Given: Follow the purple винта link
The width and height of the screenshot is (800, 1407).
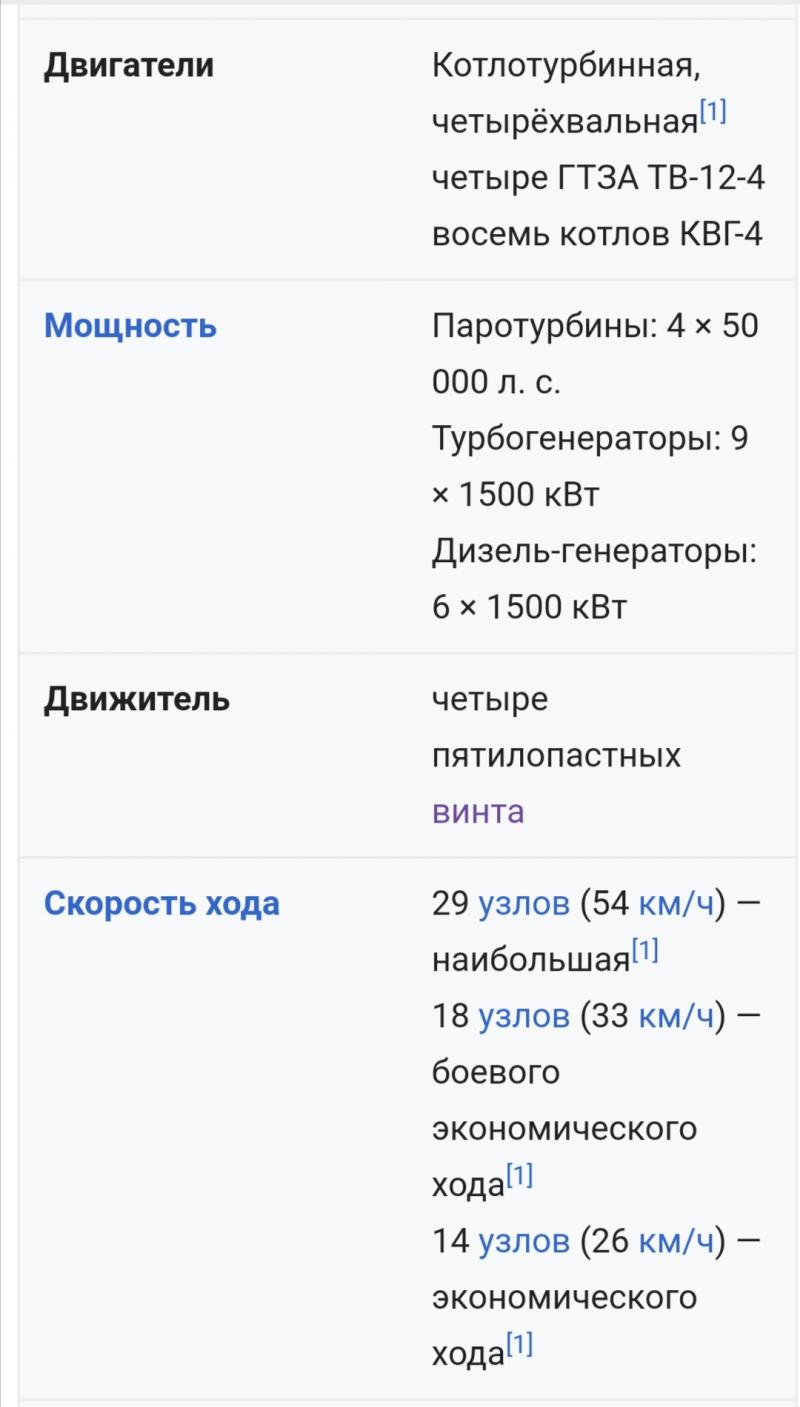Looking at the screenshot, I should 478,811.
